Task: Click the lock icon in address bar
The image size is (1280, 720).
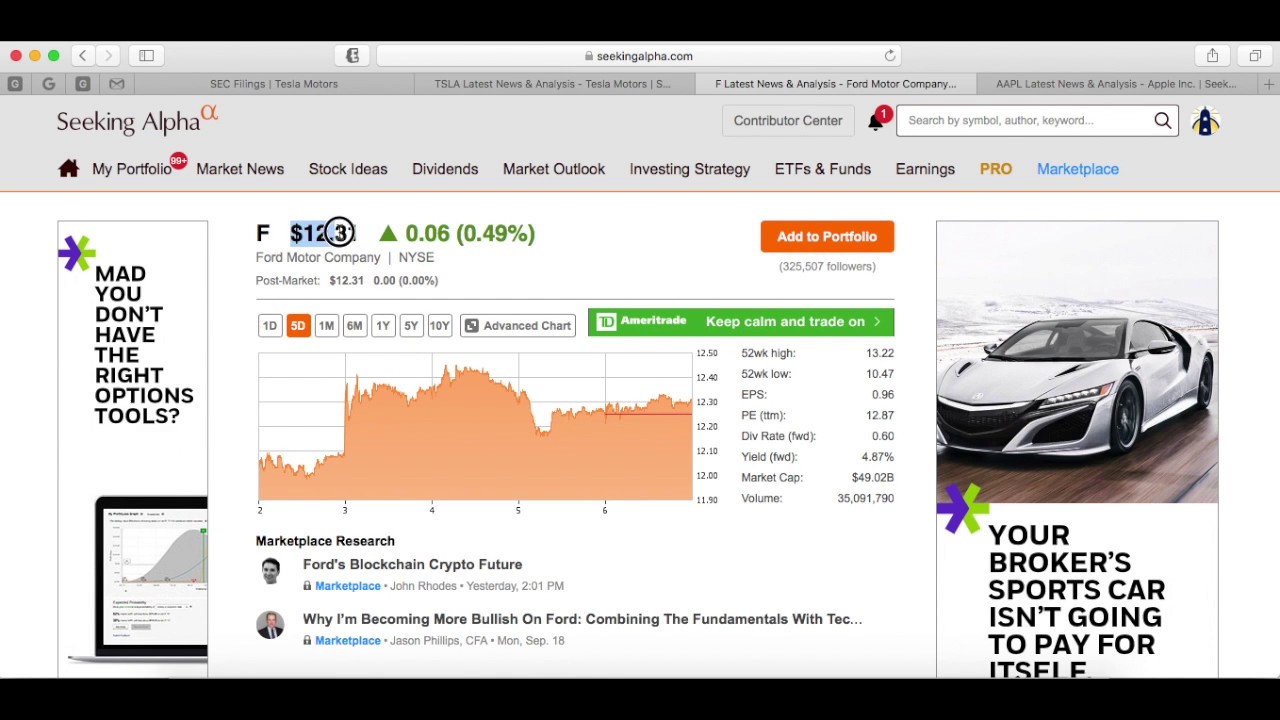Action: tap(589, 56)
